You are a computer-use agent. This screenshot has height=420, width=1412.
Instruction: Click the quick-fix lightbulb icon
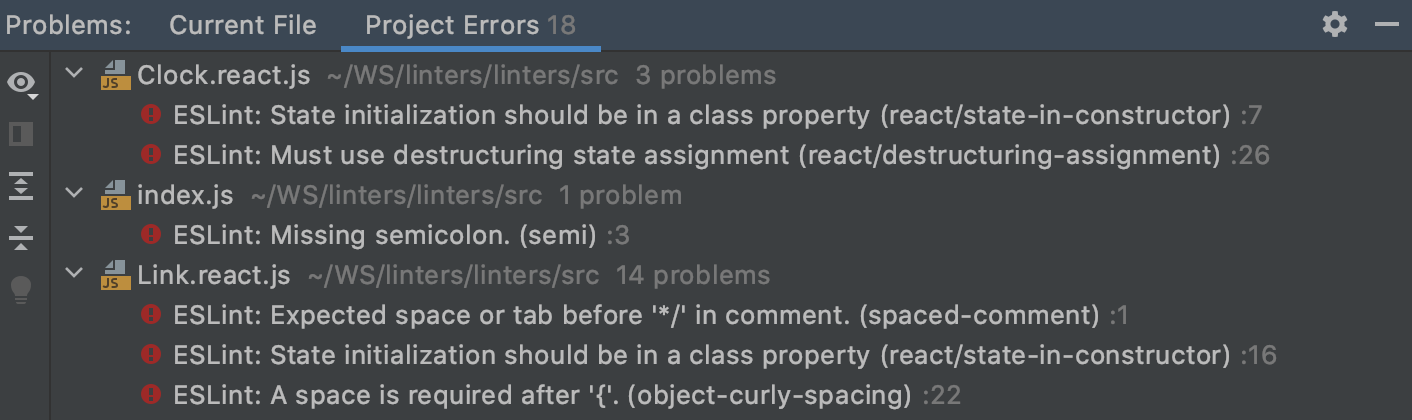(21, 290)
